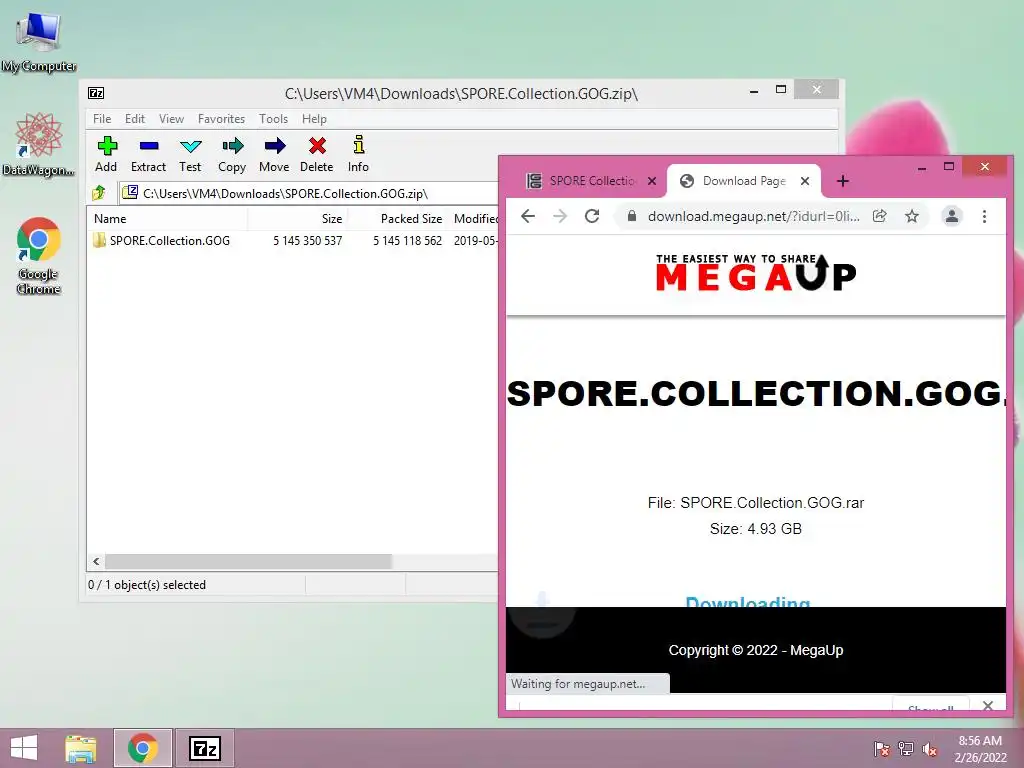Open DataWagon desktop shortcut
Viewport: 1024px width, 768px height.
(x=39, y=144)
